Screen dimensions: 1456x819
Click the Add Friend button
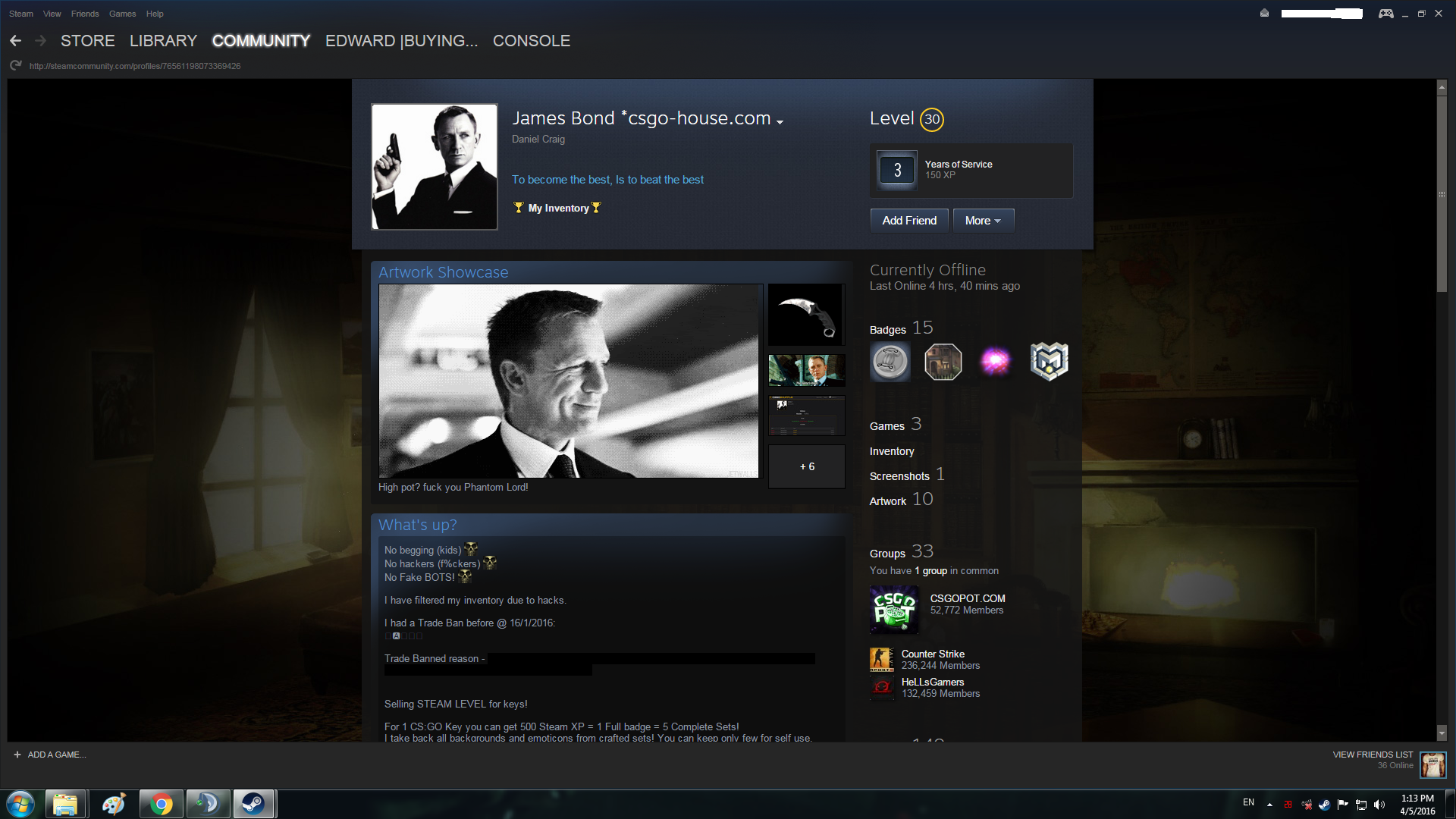point(909,221)
